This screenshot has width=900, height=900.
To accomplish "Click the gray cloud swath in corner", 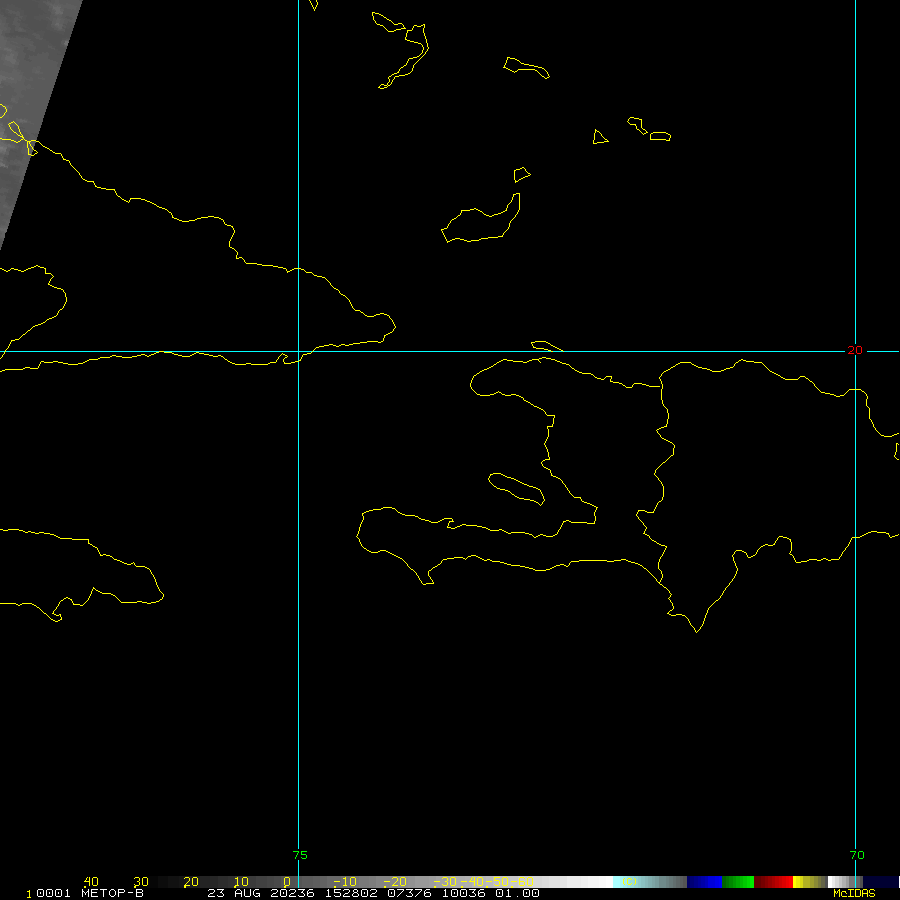I will coord(30,80).
